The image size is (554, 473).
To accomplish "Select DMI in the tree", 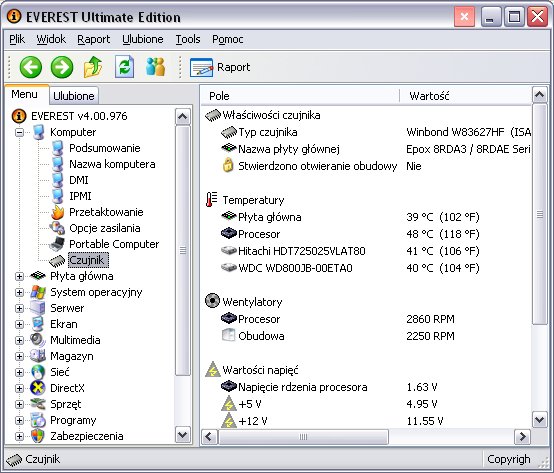I will [x=78, y=180].
